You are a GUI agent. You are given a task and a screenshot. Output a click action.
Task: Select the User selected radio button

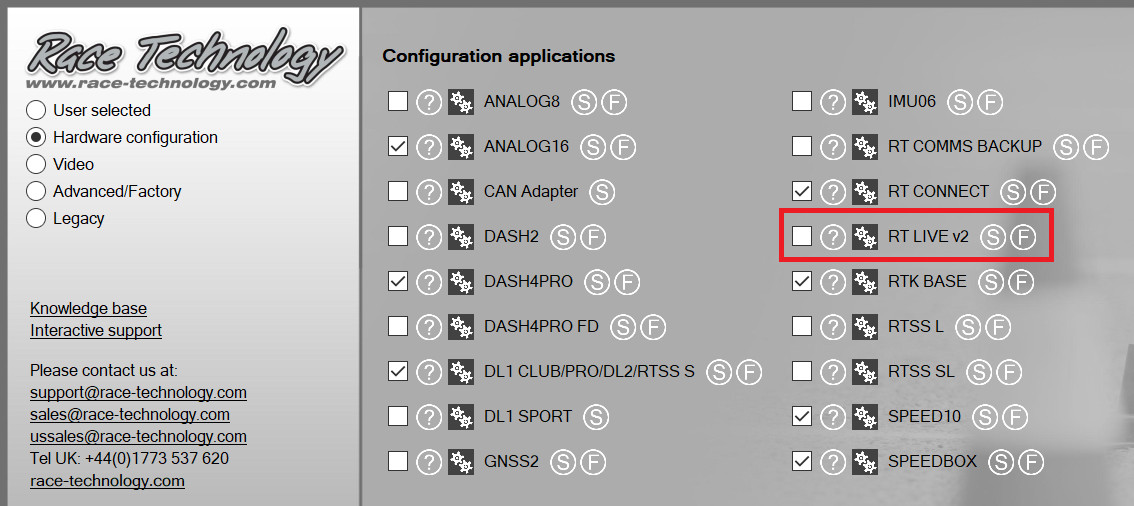pos(37,110)
